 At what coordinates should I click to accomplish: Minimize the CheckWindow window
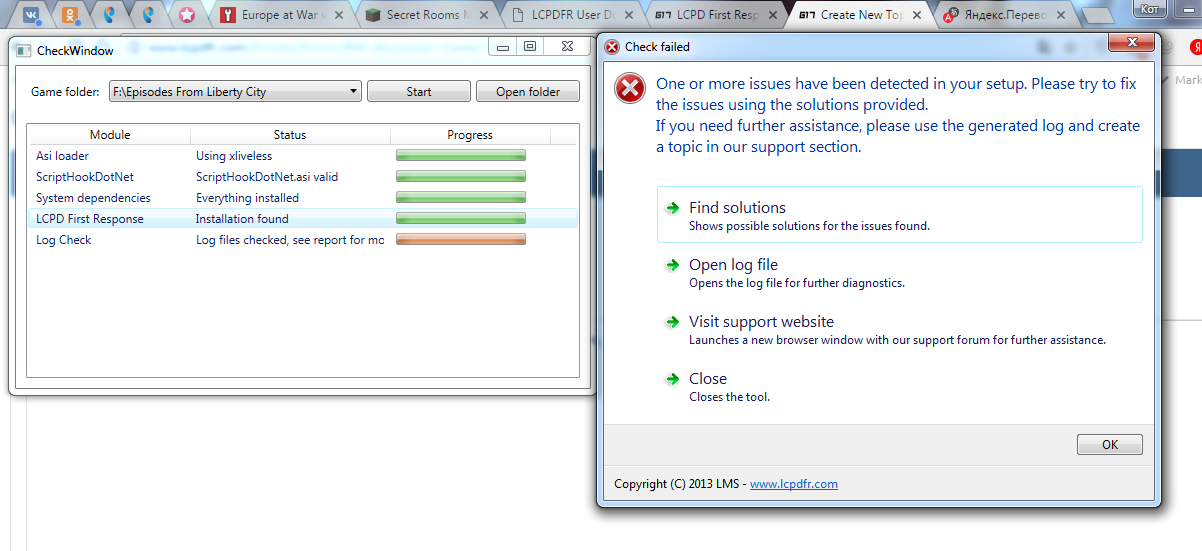pos(502,47)
